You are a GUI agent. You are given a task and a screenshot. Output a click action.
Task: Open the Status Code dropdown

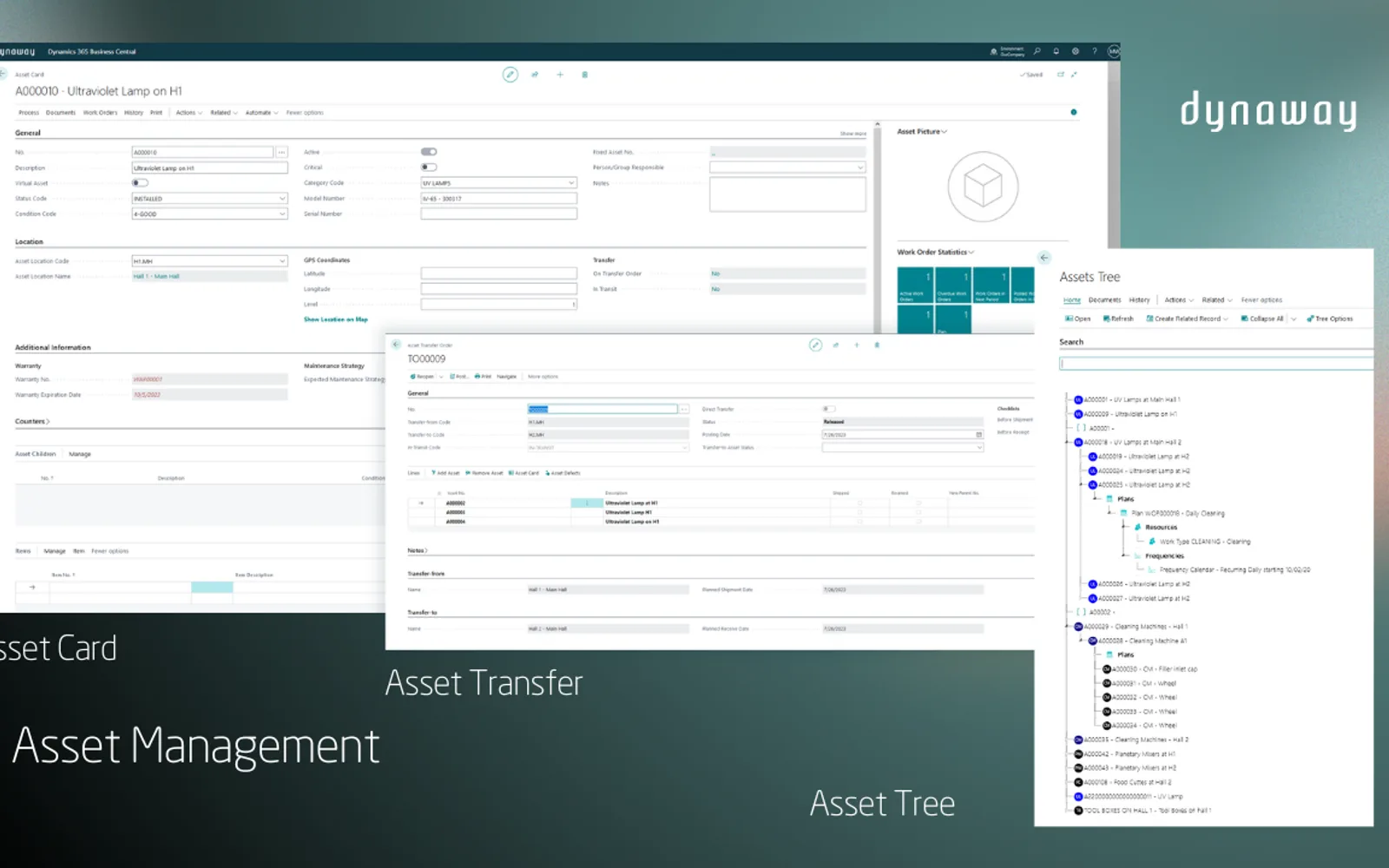[281, 199]
